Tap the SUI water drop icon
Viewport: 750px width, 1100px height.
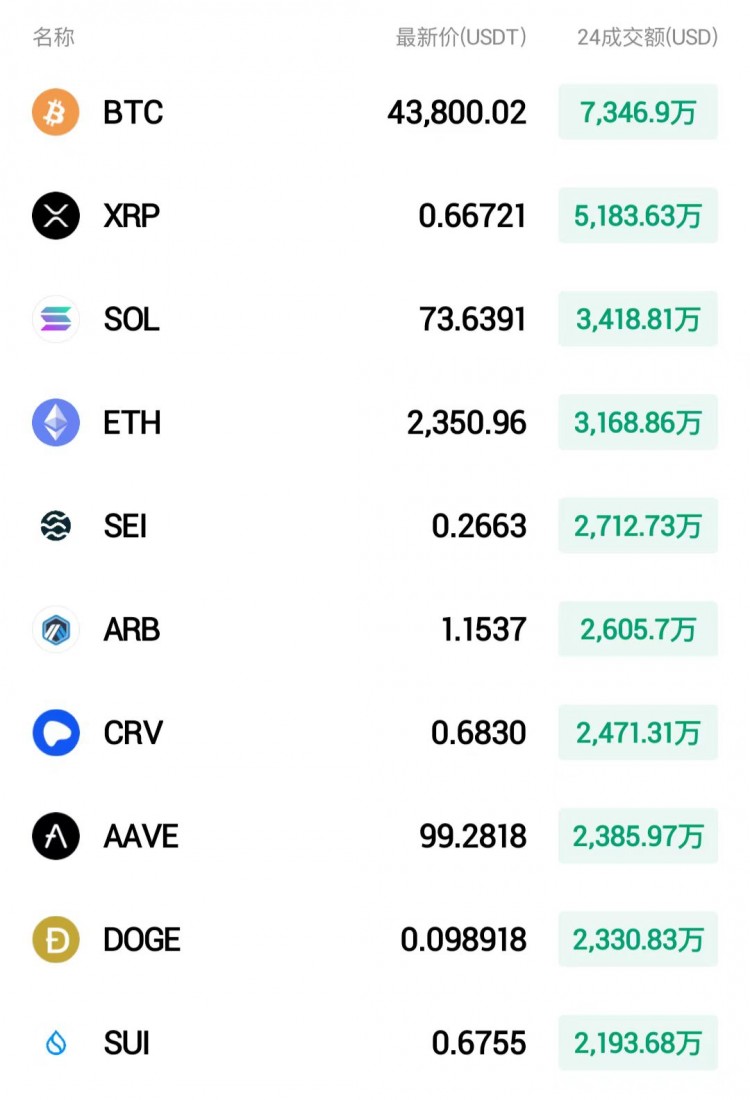click(x=55, y=1043)
